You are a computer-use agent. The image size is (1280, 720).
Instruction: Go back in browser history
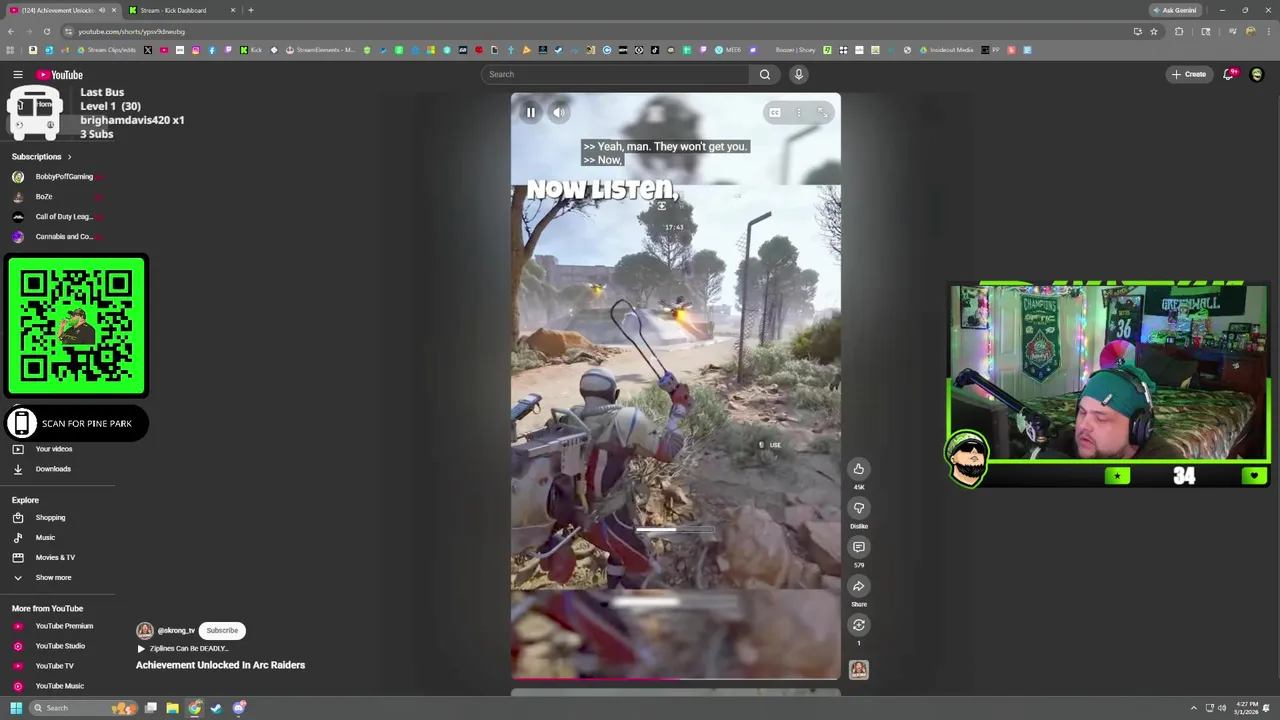[11, 32]
